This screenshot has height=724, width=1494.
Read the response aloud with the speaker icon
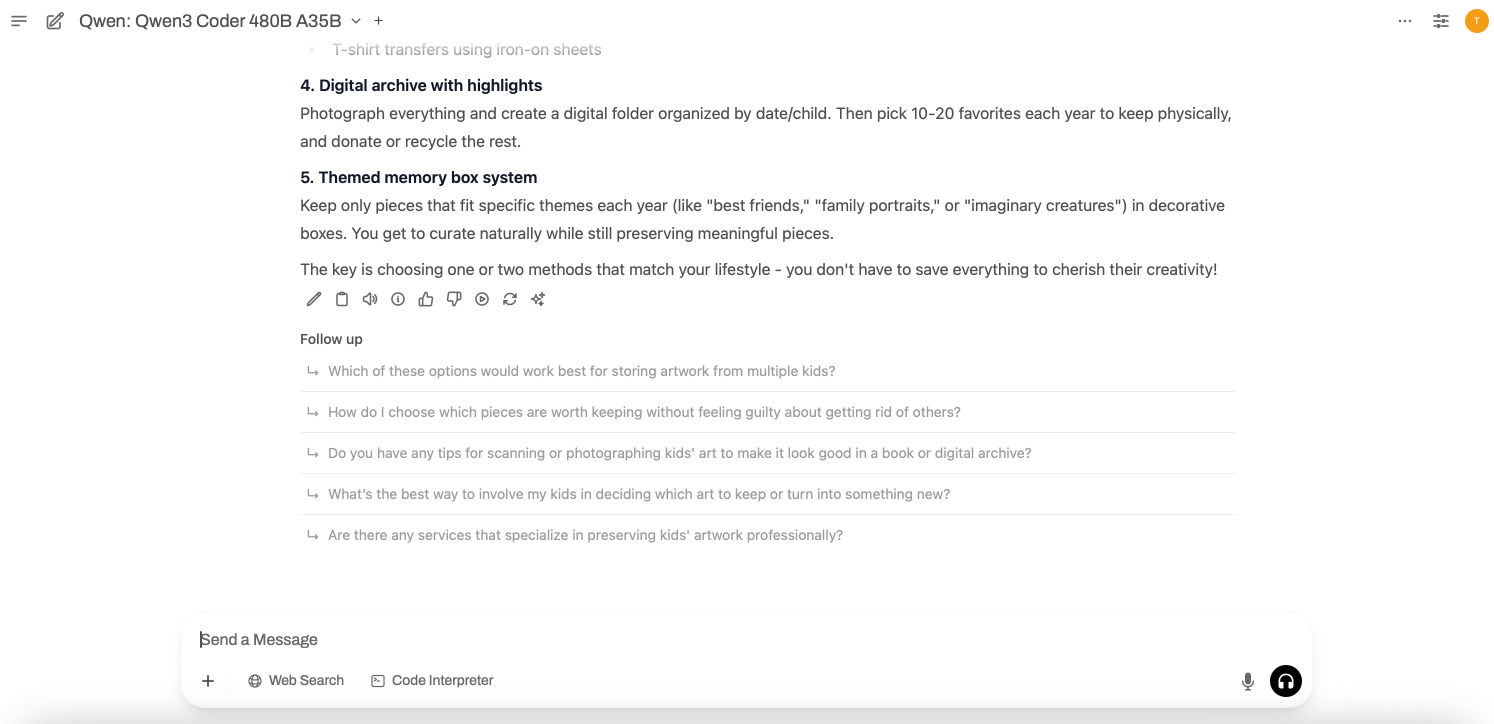tap(370, 299)
